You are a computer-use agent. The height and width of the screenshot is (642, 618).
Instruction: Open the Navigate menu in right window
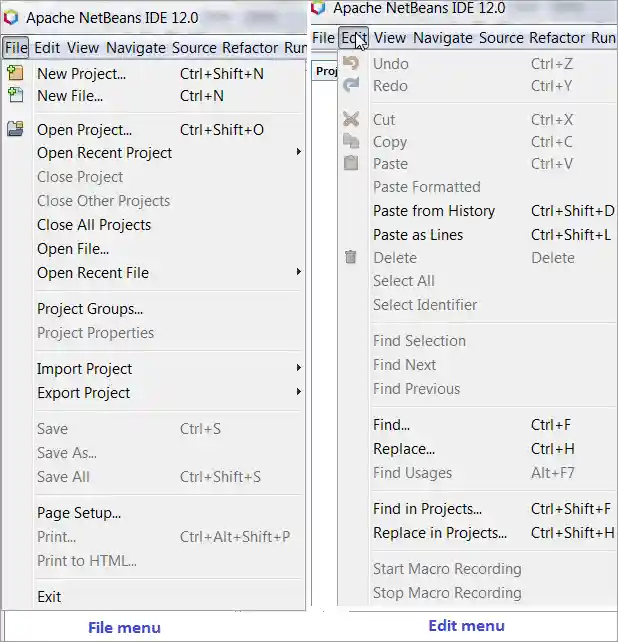443,38
